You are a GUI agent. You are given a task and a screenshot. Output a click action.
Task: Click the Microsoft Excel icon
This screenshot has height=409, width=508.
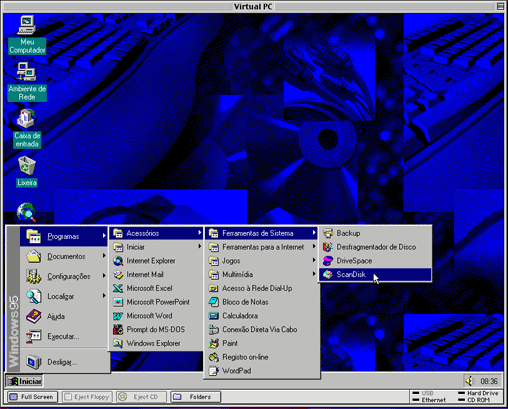point(118,288)
